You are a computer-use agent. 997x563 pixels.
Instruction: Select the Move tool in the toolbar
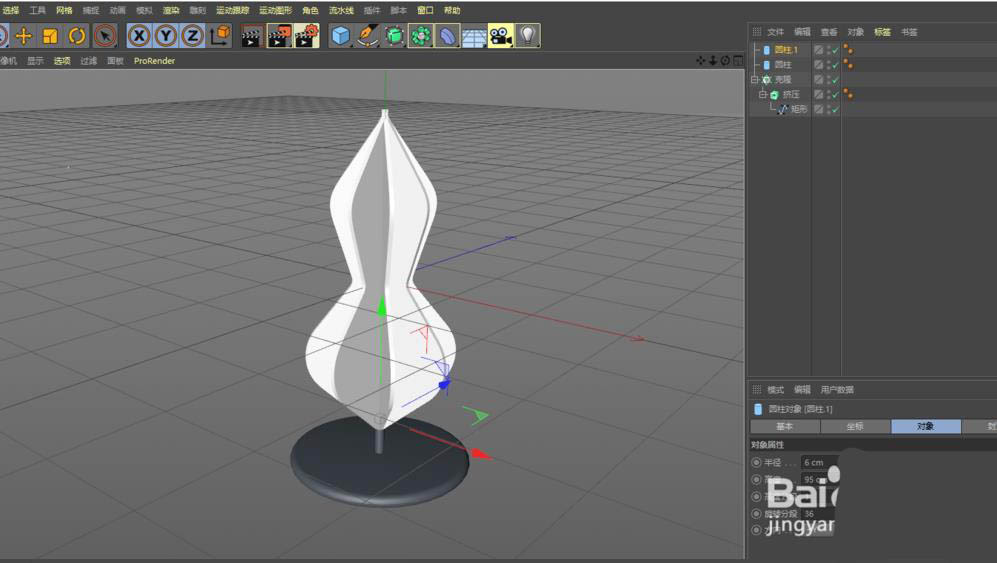(x=23, y=36)
